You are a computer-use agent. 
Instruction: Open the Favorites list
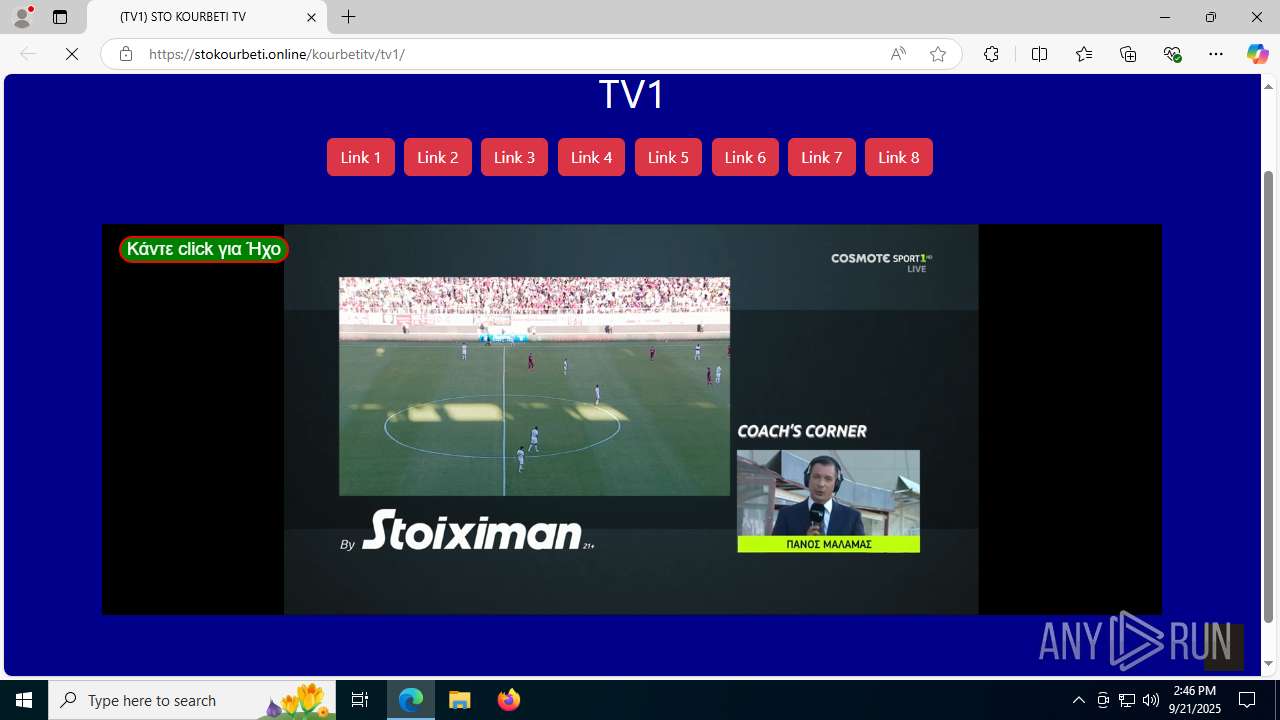pyautogui.click(x=1084, y=54)
